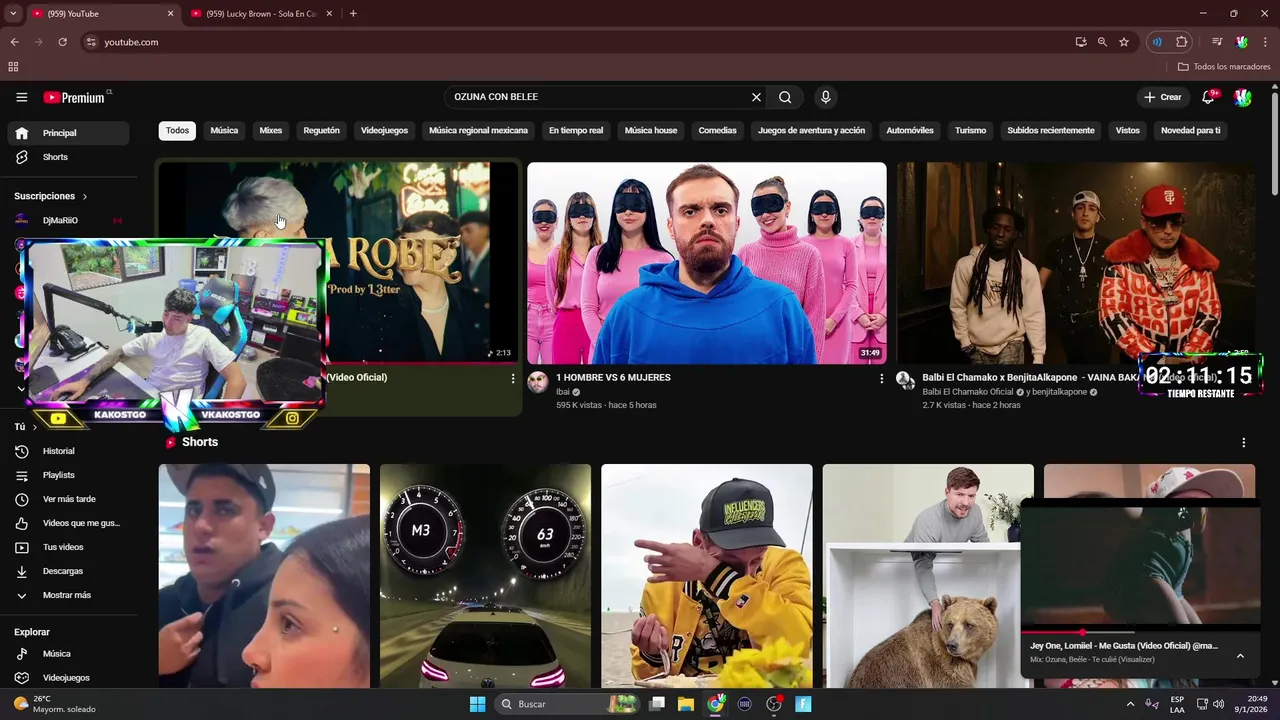Select the En tiempo real chip
The image size is (1280, 720).
click(576, 130)
